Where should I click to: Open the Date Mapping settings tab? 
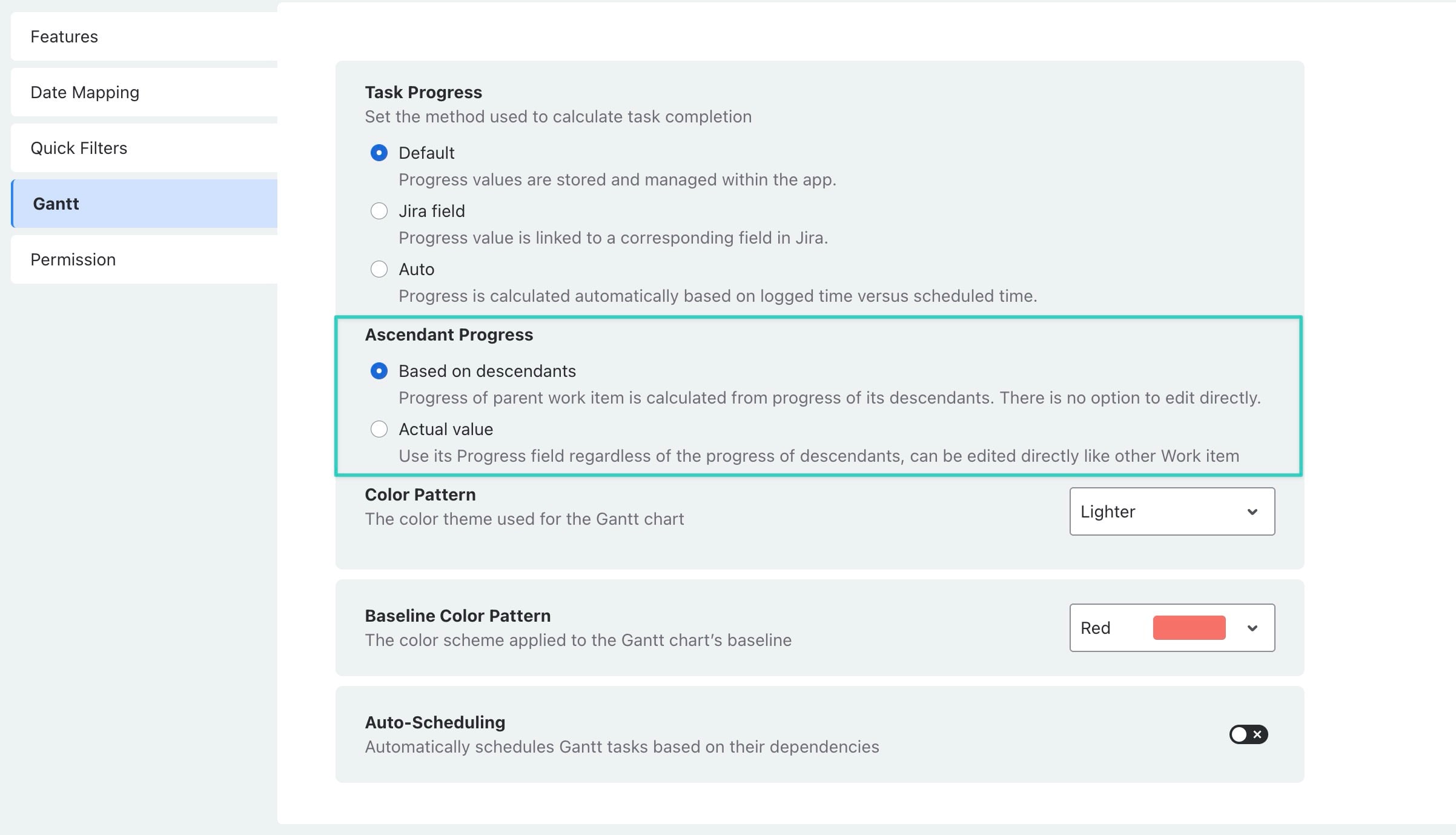pyautogui.click(x=144, y=92)
